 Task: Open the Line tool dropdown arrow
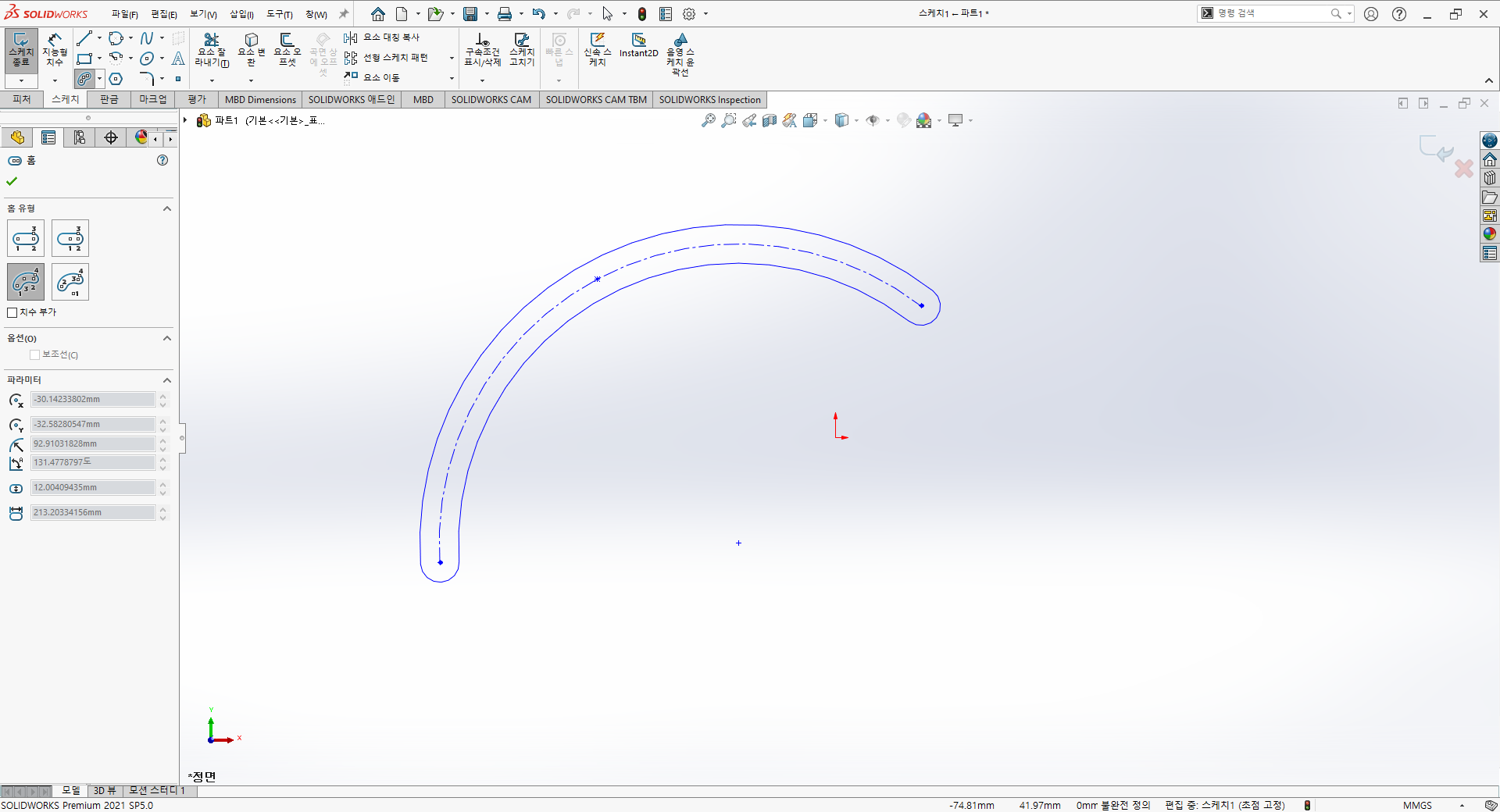point(99,38)
